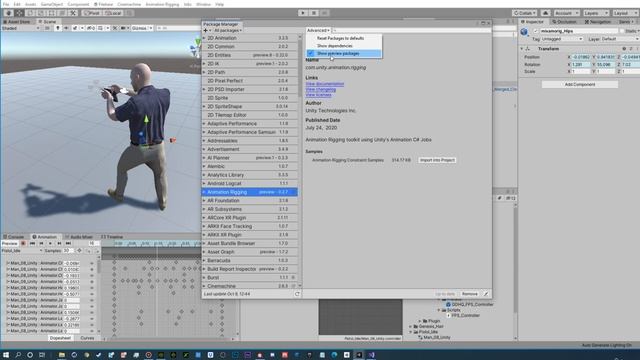The width and height of the screenshot is (640, 360).
Task: Open View licenses link
Action: (318, 95)
